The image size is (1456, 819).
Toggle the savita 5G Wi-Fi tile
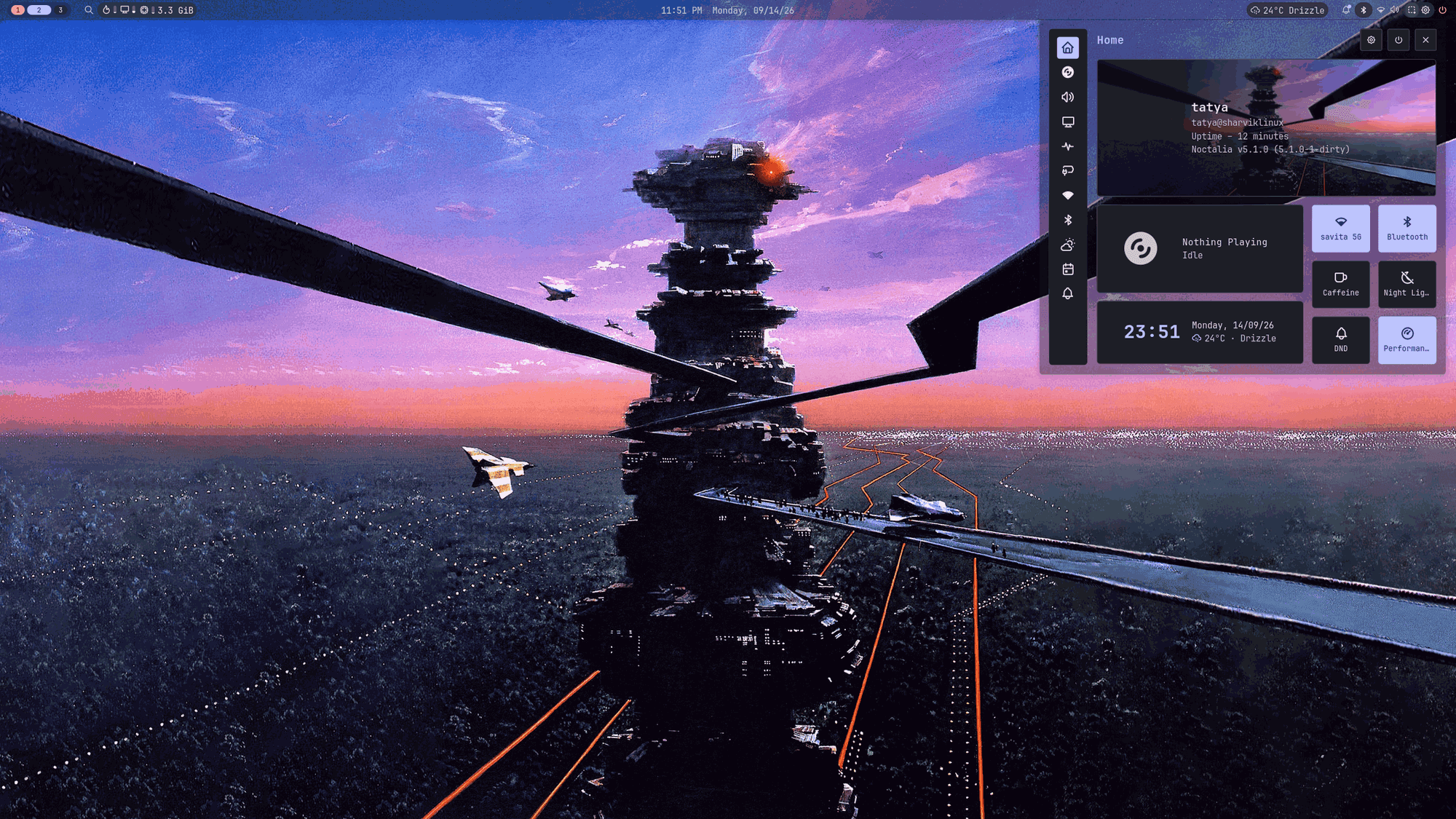1341,229
